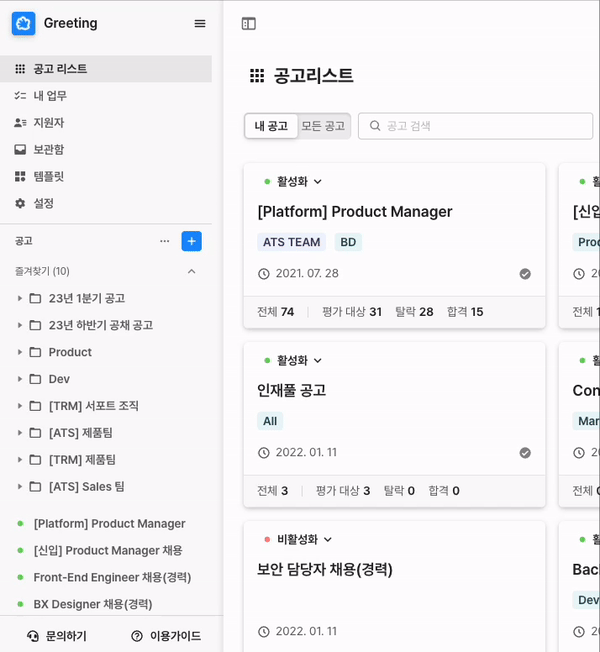Viewport: 600px width, 652px height.
Task: Click the magnifier icon in search box
Action: [375, 126]
